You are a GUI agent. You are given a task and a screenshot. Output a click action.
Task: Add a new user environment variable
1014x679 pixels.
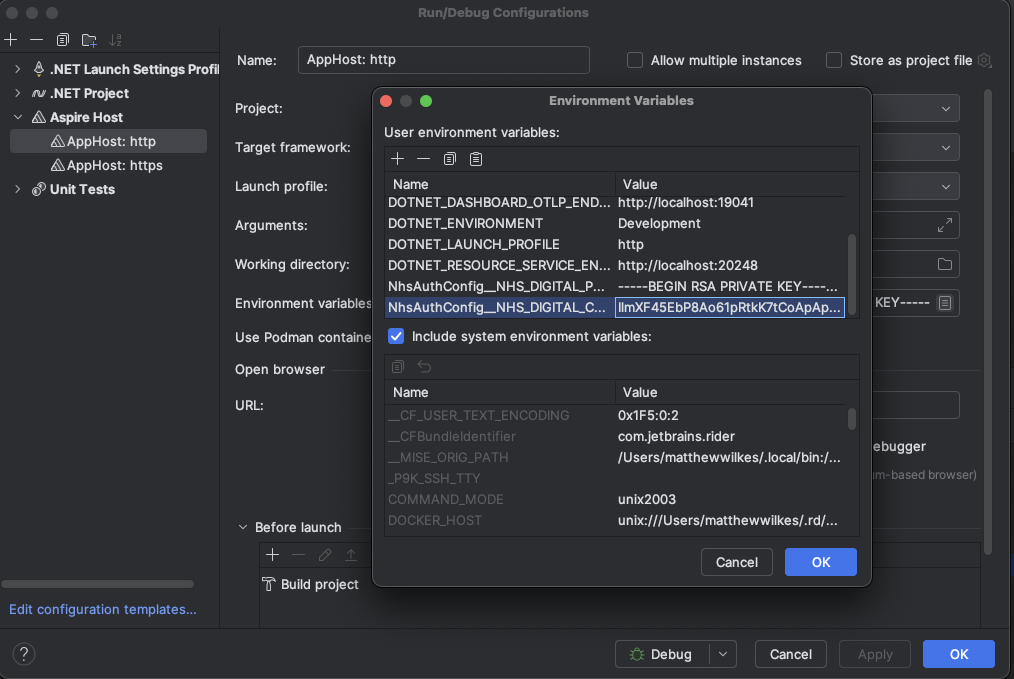(x=397, y=159)
